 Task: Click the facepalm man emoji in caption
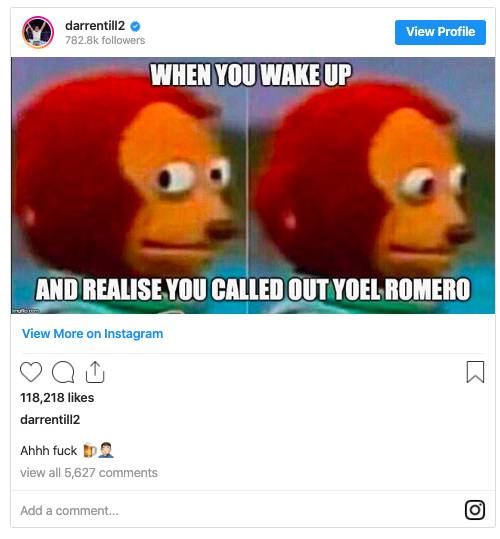[x=106, y=450]
